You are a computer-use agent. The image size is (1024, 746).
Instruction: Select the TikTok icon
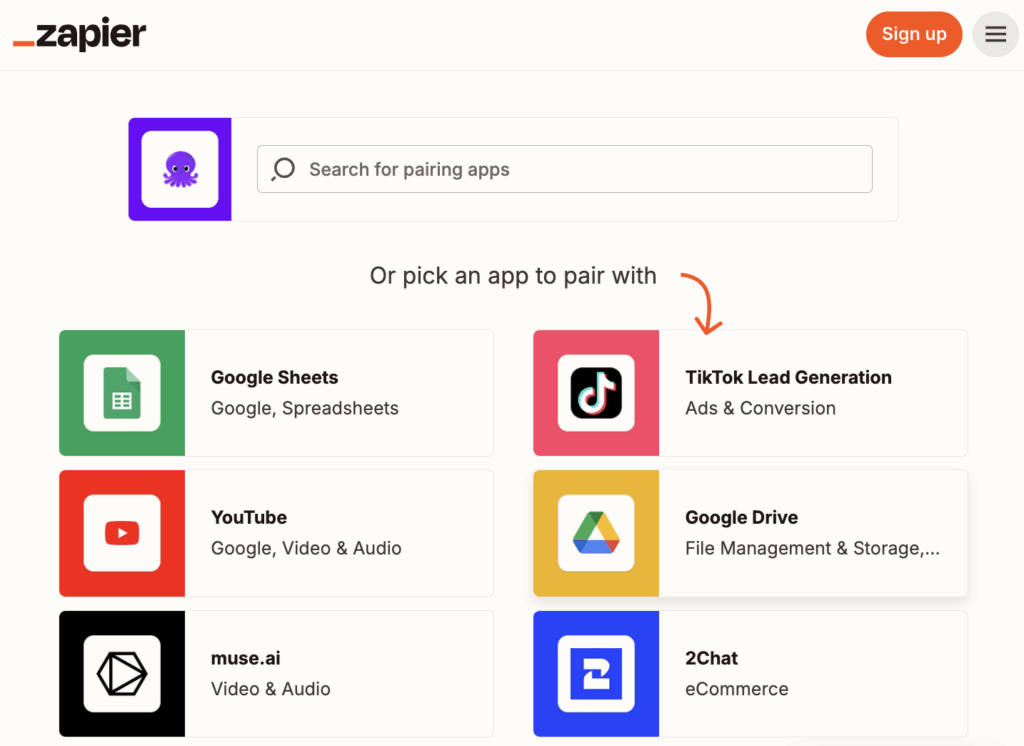tap(596, 393)
